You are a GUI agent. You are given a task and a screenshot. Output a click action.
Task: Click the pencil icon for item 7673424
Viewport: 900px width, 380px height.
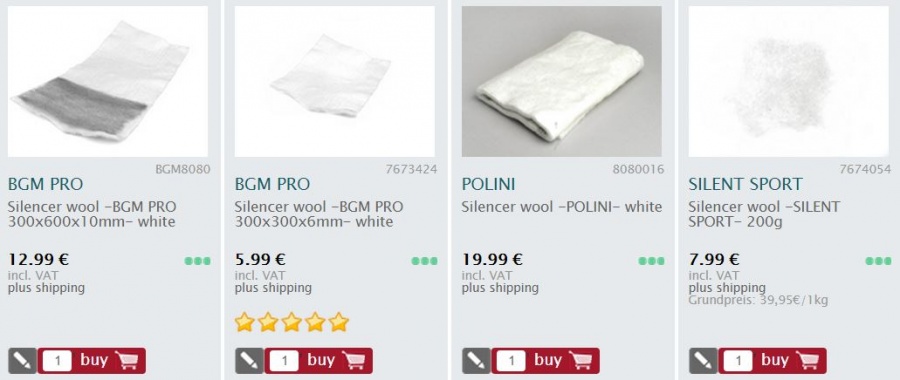click(249, 360)
